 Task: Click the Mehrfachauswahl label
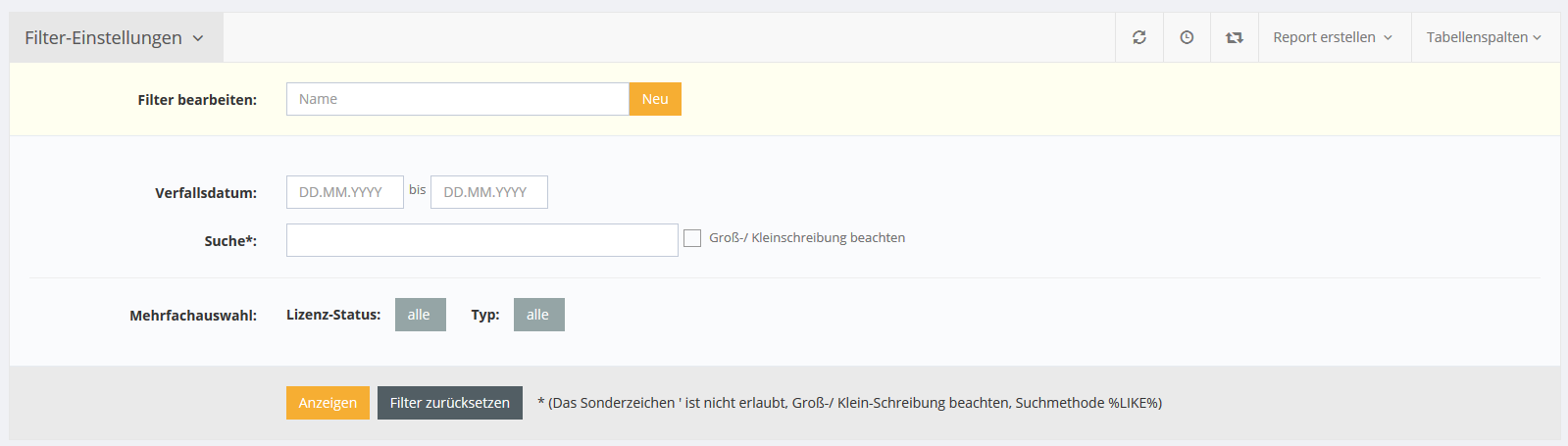tap(193, 316)
